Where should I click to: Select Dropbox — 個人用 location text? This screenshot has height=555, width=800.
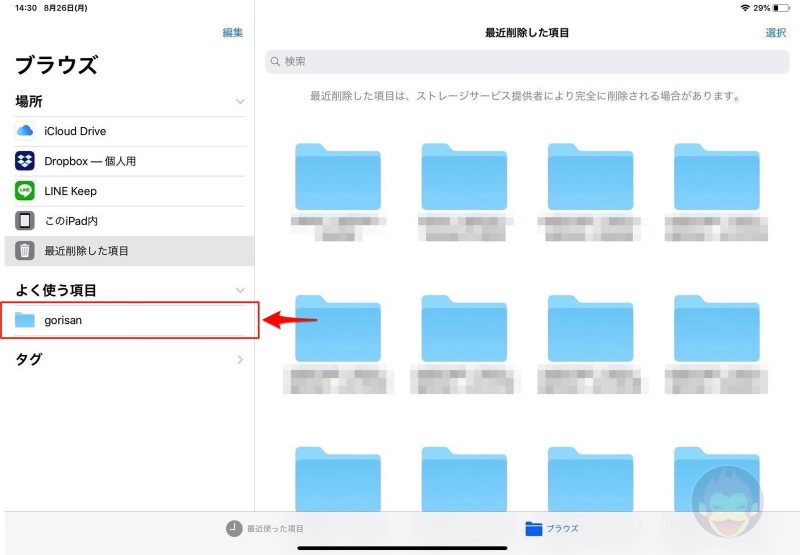click(x=90, y=161)
